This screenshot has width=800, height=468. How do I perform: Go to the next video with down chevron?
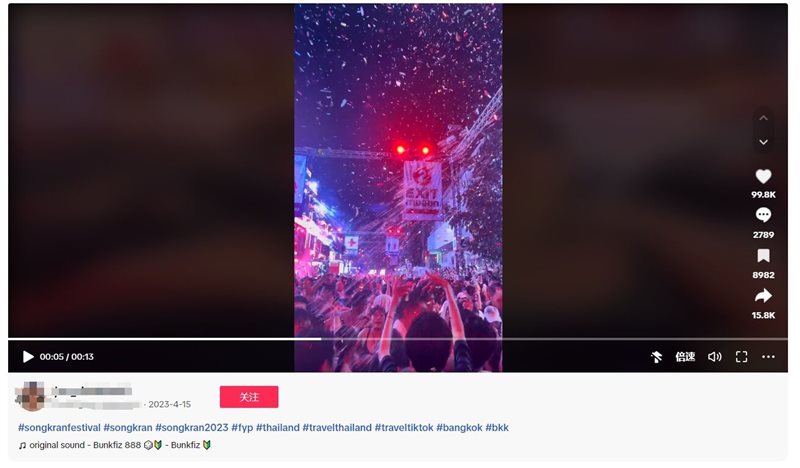click(x=763, y=142)
